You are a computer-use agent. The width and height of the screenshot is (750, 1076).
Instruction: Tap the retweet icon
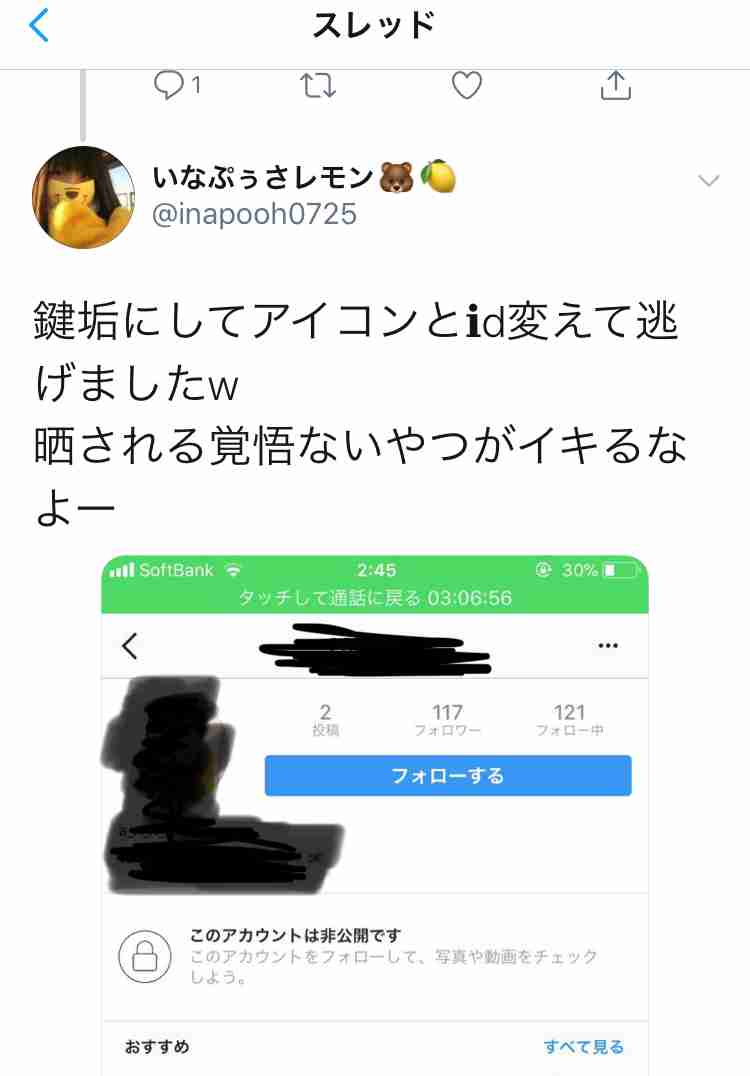coord(318,86)
